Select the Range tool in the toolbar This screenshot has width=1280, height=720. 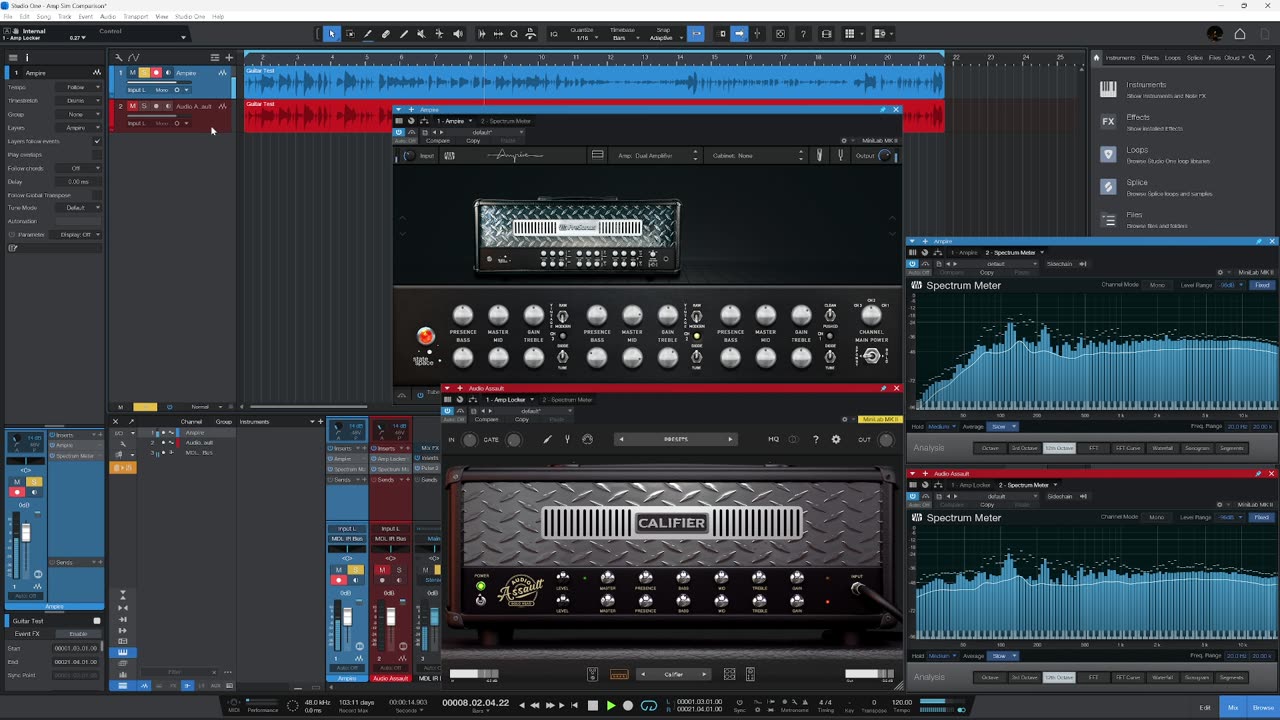[x=350, y=34]
